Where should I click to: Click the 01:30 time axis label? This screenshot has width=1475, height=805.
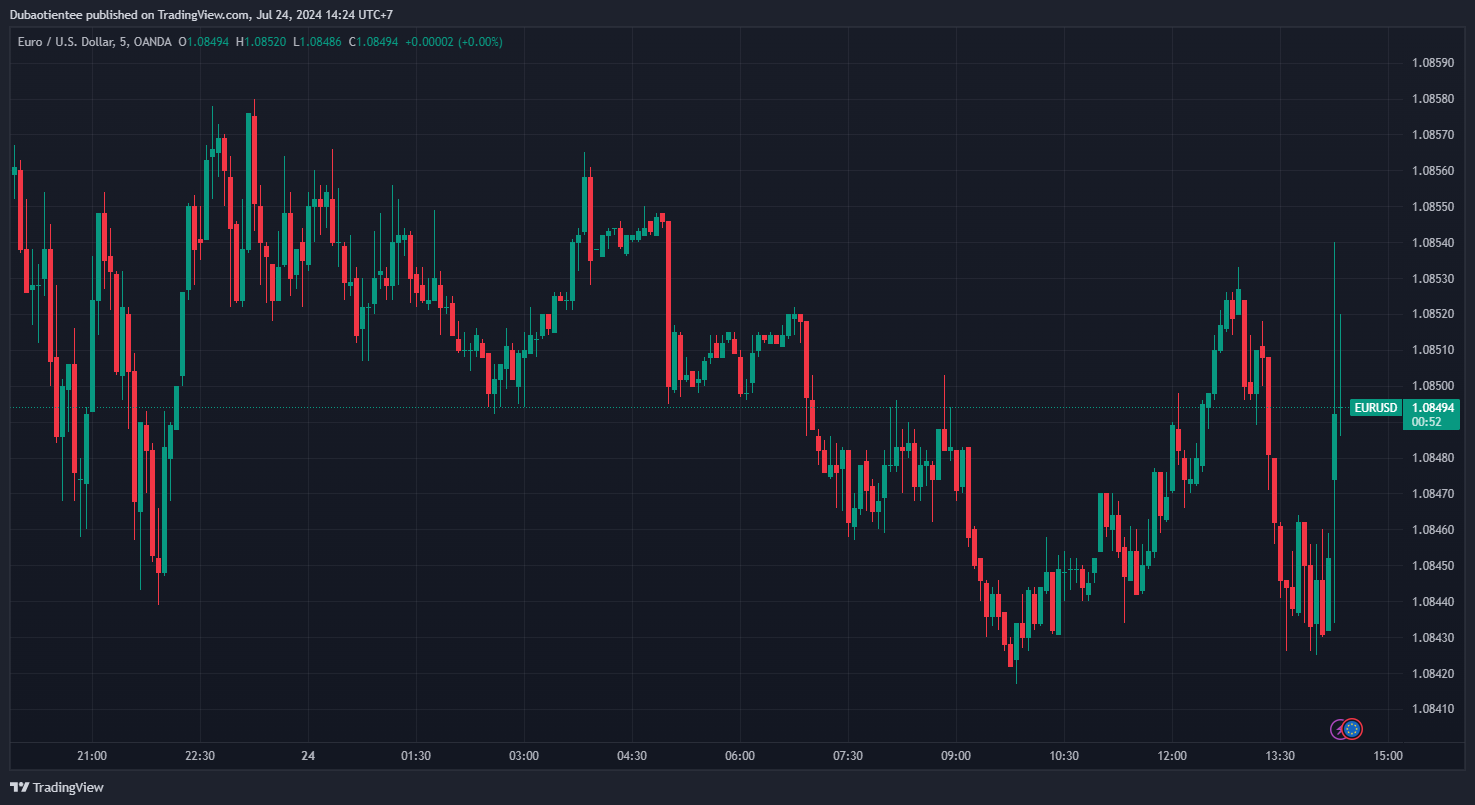tap(416, 756)
